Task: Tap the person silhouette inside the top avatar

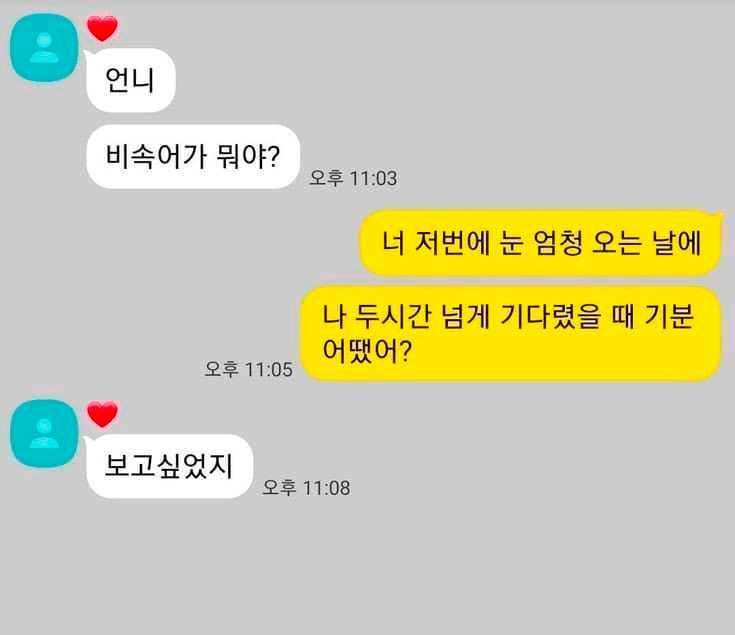Action: tap(44, 48)
